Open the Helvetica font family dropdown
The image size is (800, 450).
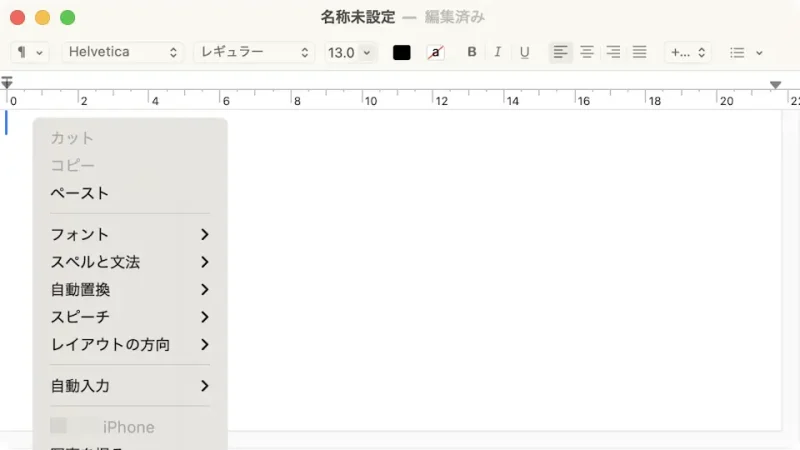click(123, 52)
